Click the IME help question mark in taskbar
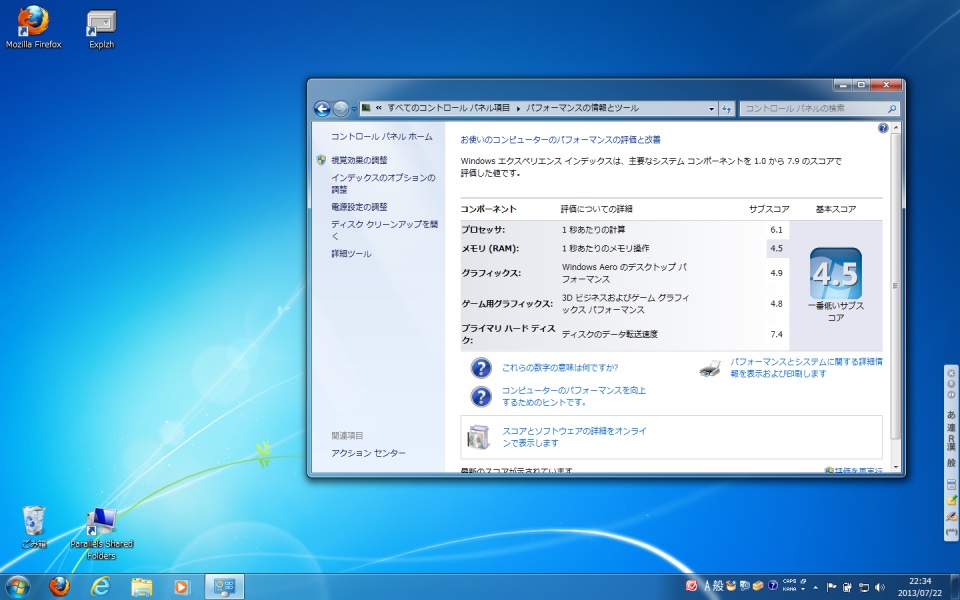 [773, 585]
